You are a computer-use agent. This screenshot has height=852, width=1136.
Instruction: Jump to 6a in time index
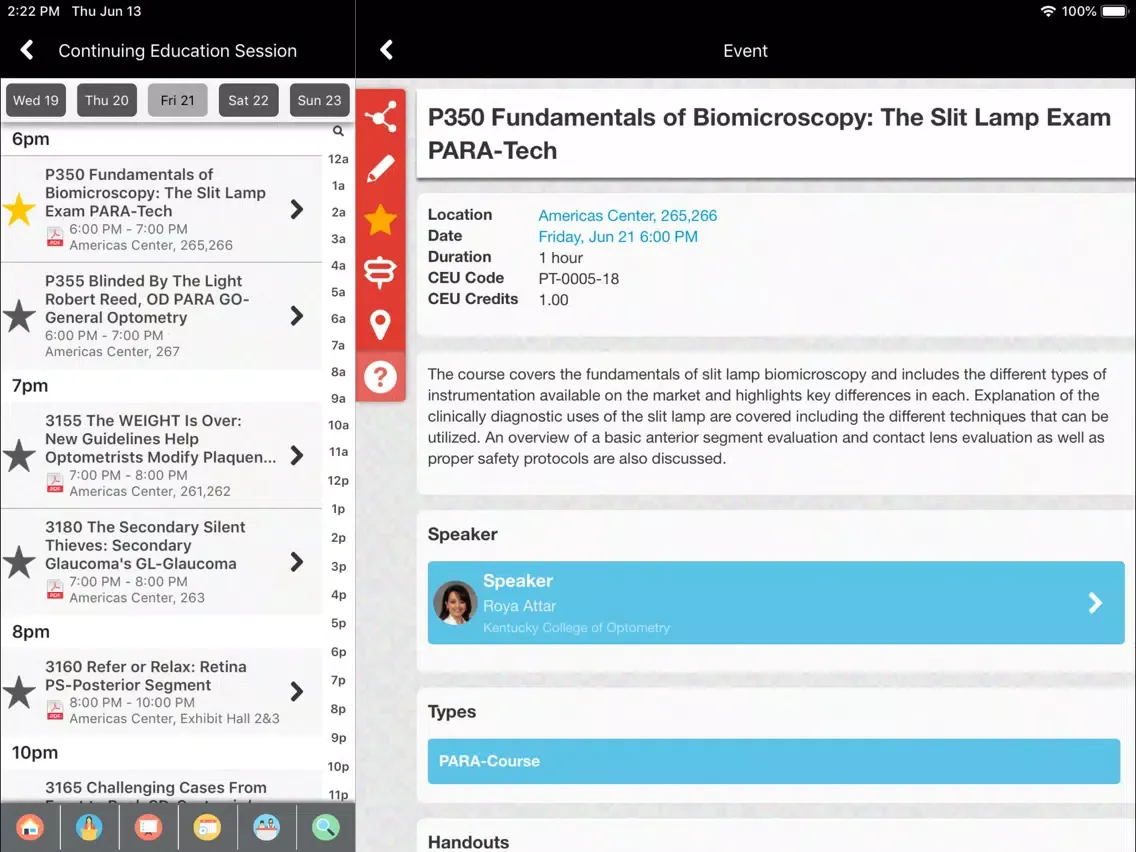point(338,319)
